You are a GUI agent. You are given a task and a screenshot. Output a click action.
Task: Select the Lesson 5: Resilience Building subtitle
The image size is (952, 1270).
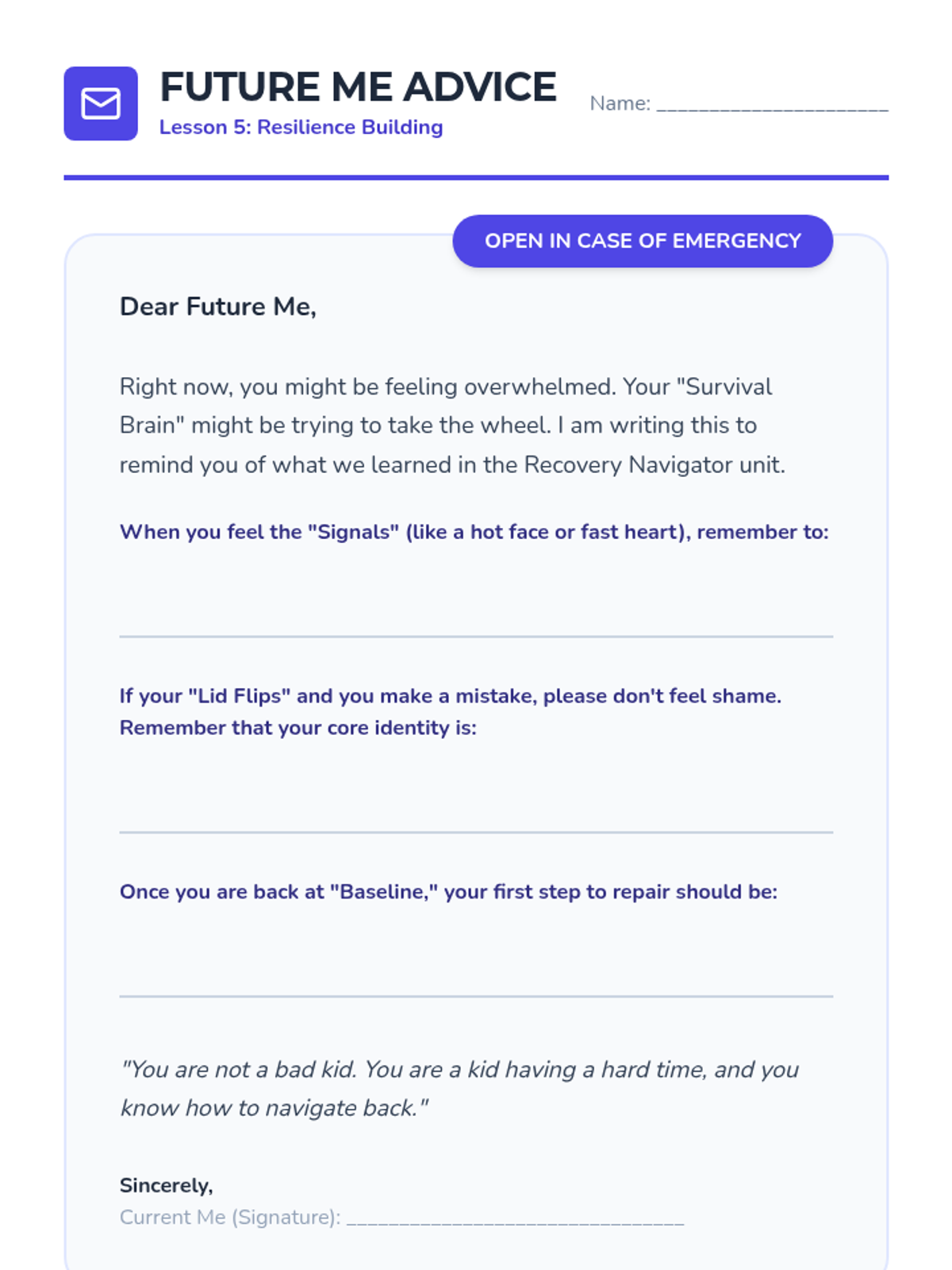[x=301, y=127]
